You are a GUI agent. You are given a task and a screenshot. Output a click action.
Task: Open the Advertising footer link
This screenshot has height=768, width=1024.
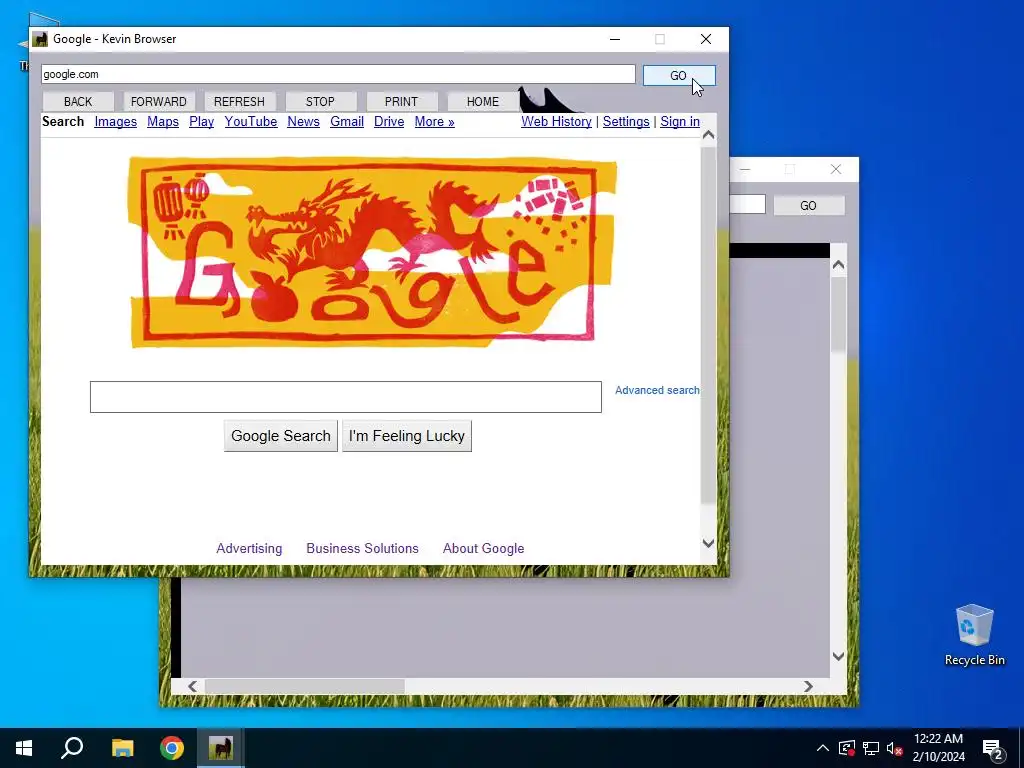[x=249, y=549]
